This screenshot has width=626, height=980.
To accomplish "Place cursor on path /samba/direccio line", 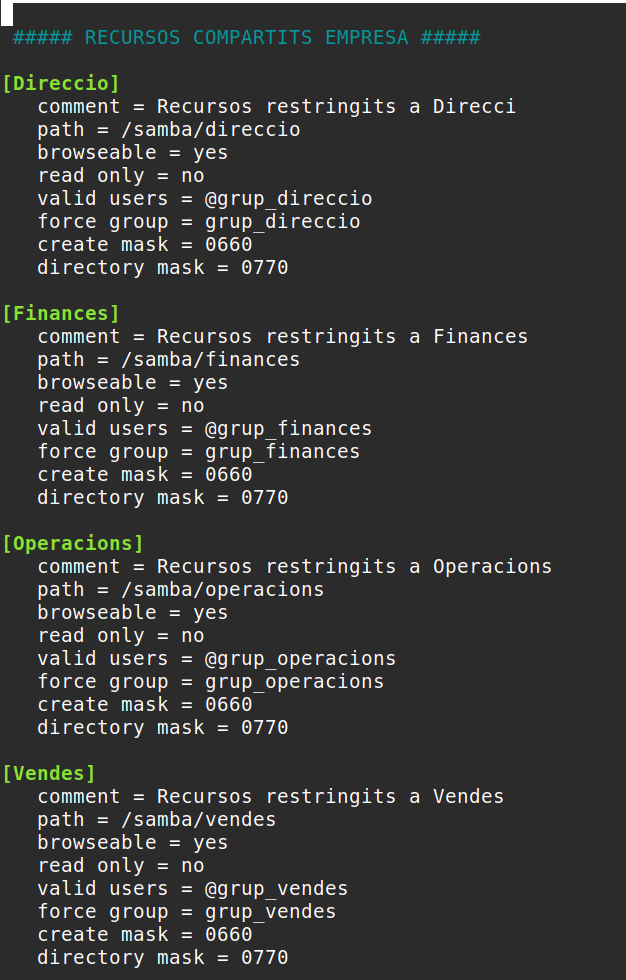I will point(168,130).
